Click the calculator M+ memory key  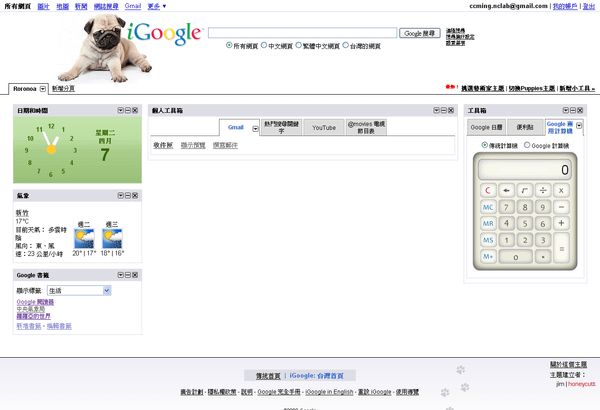[x=488, y=256]
